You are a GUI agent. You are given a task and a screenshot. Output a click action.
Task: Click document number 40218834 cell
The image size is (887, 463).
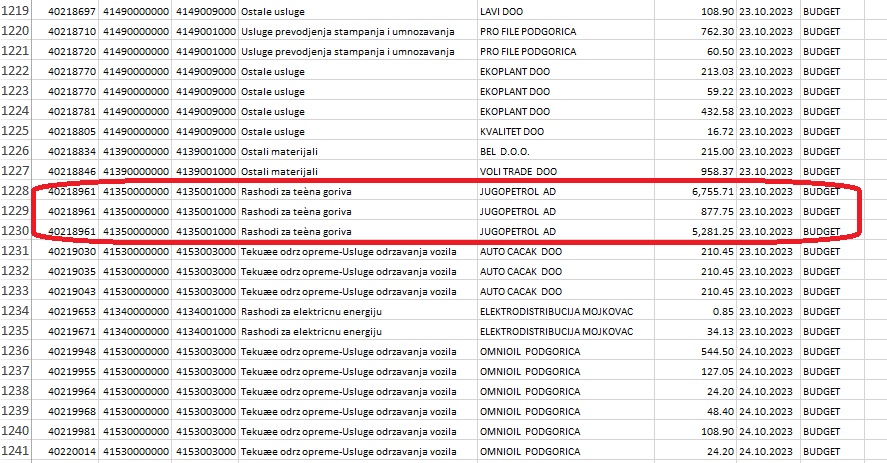coord(65,152)
